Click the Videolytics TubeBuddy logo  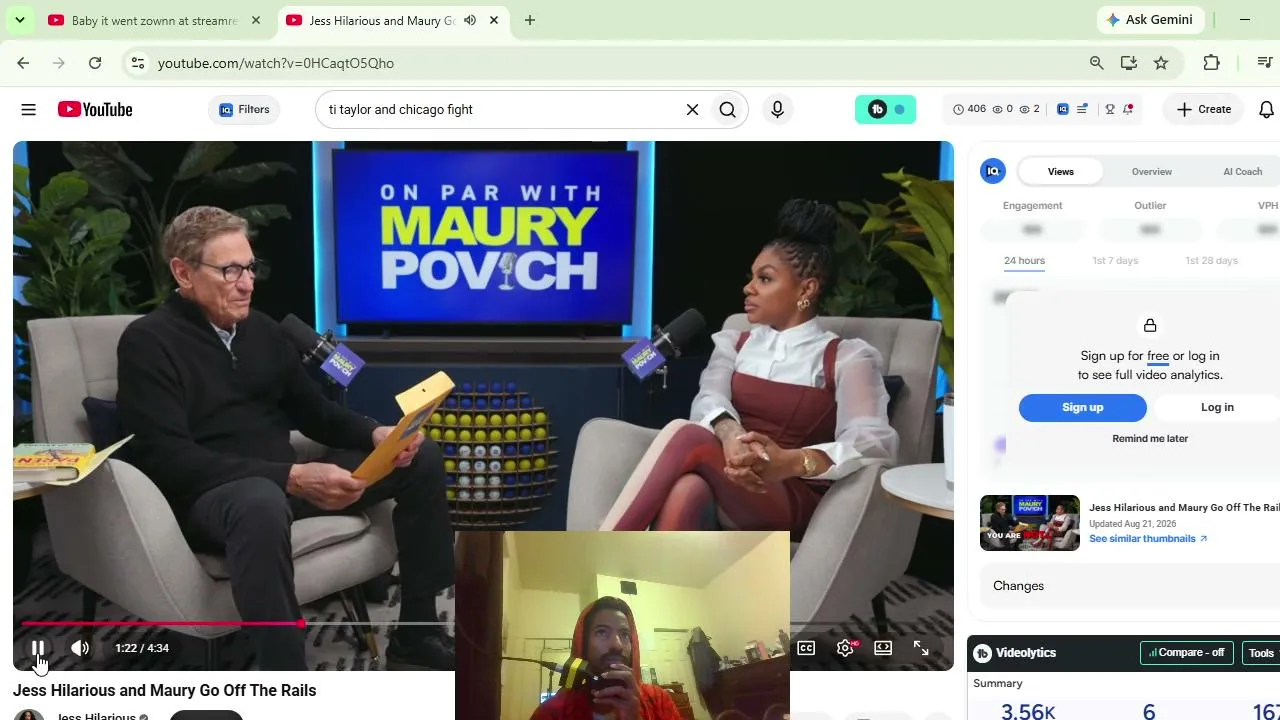tap(983, 653)
